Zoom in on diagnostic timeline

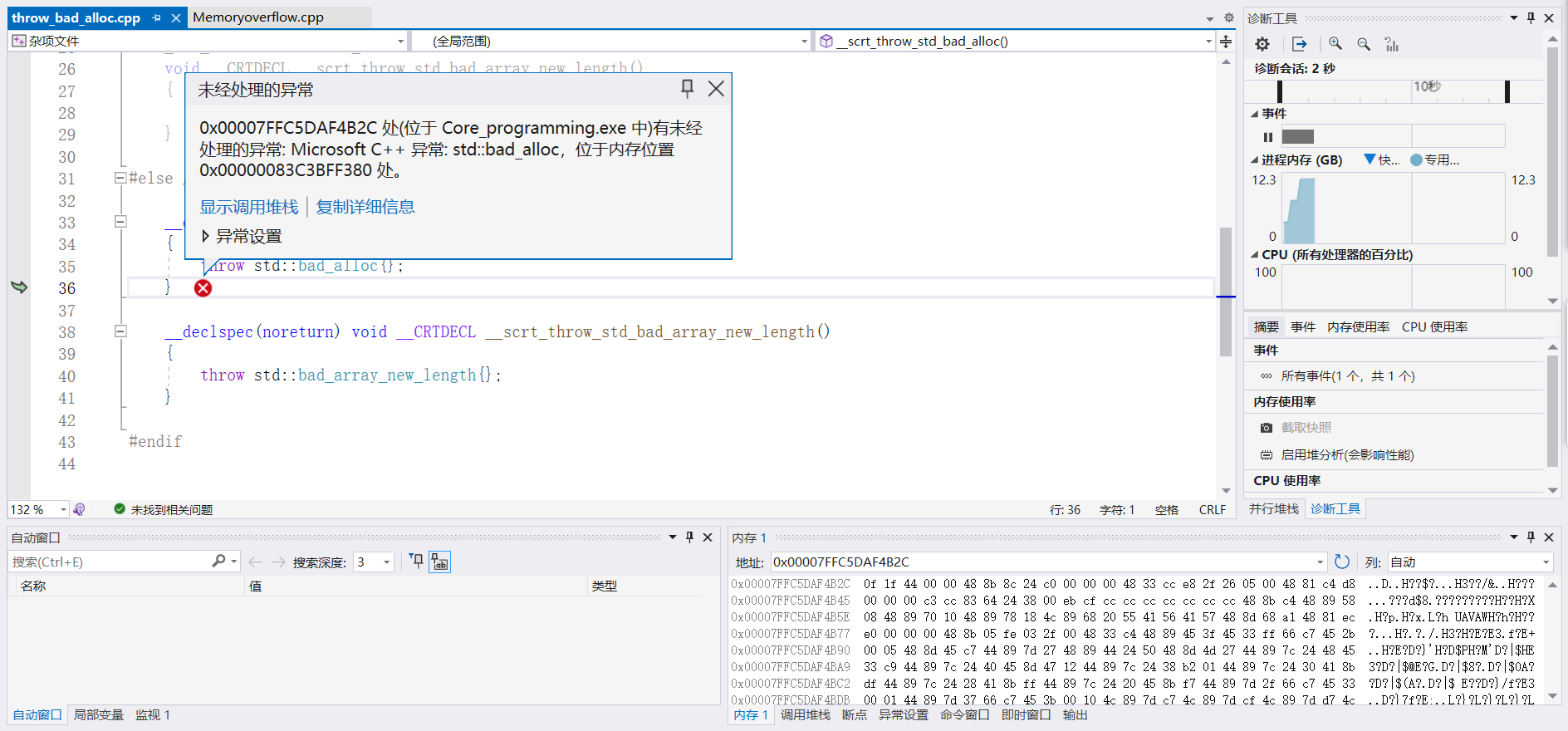click(1335, 44)
